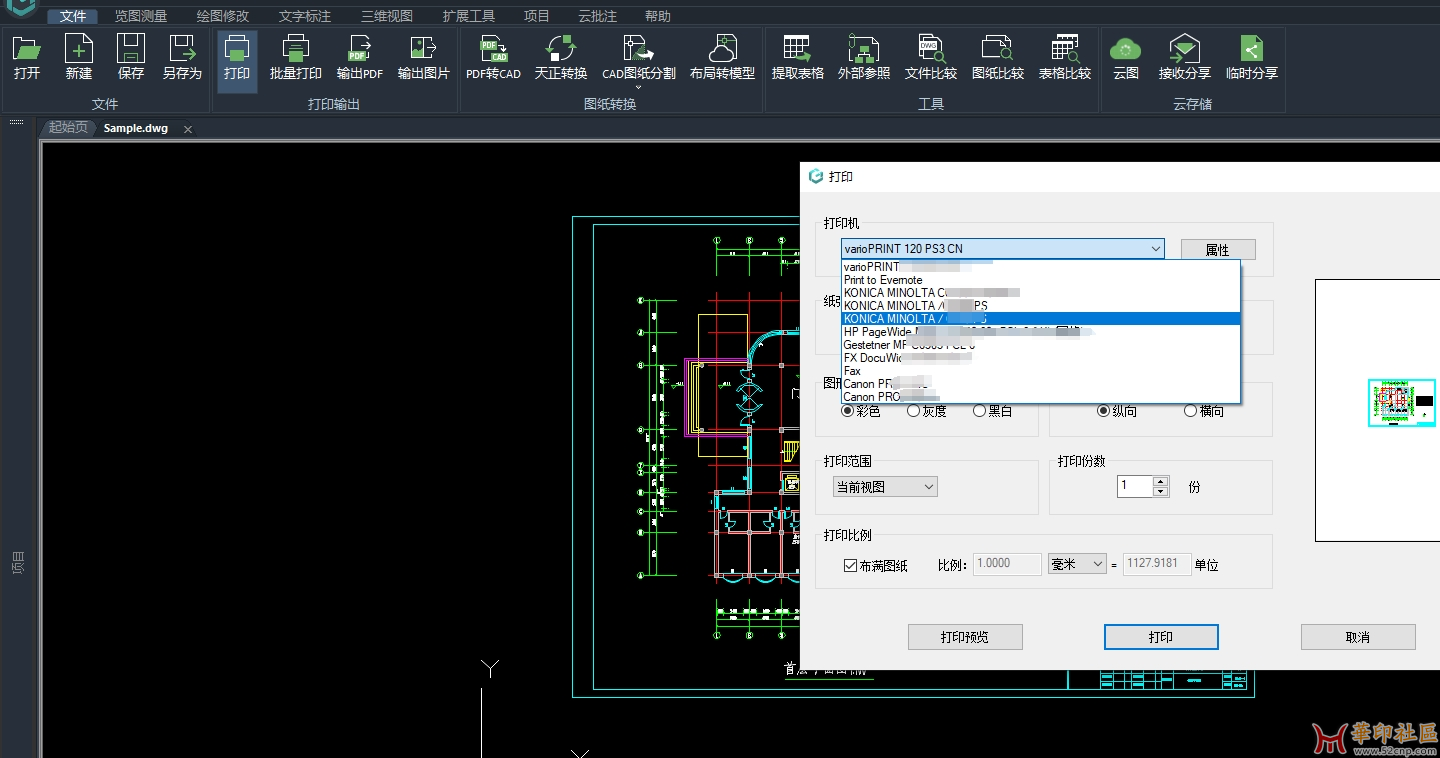This screenshot has height=758, width=1440.
Task: Select the 纵向 portrait orientation radio
Action: (x=1104, y=411)
